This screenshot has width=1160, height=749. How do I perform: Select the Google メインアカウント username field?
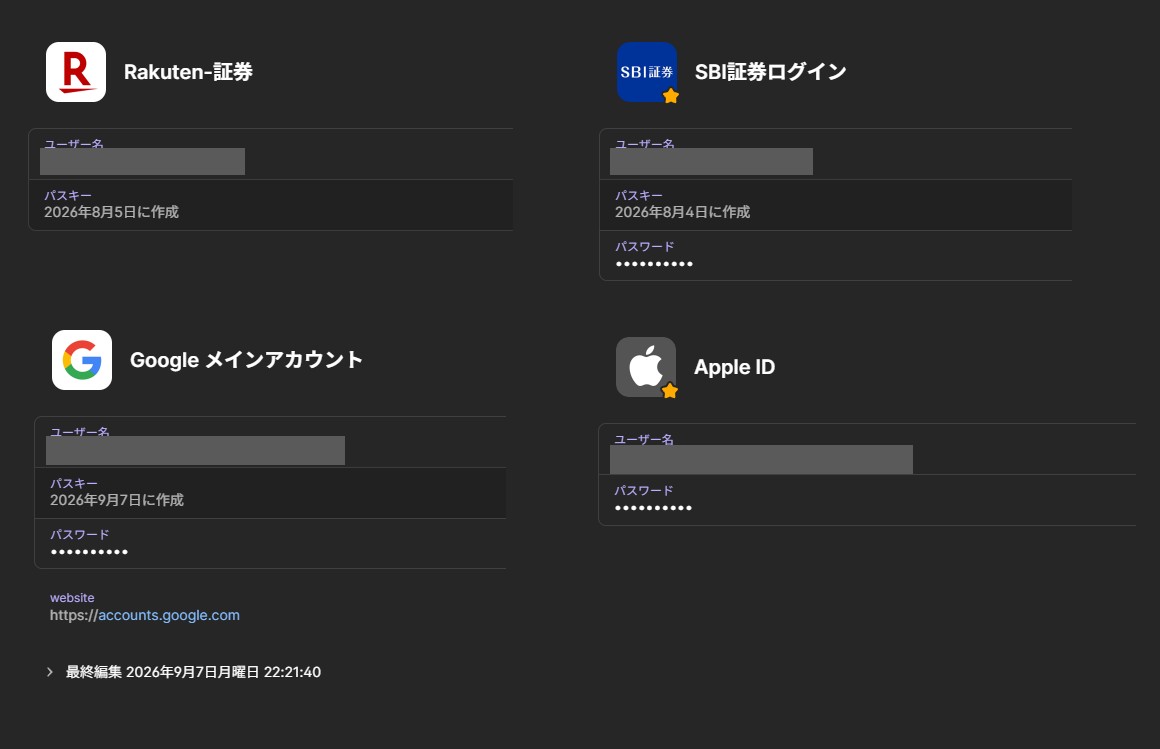271,442
